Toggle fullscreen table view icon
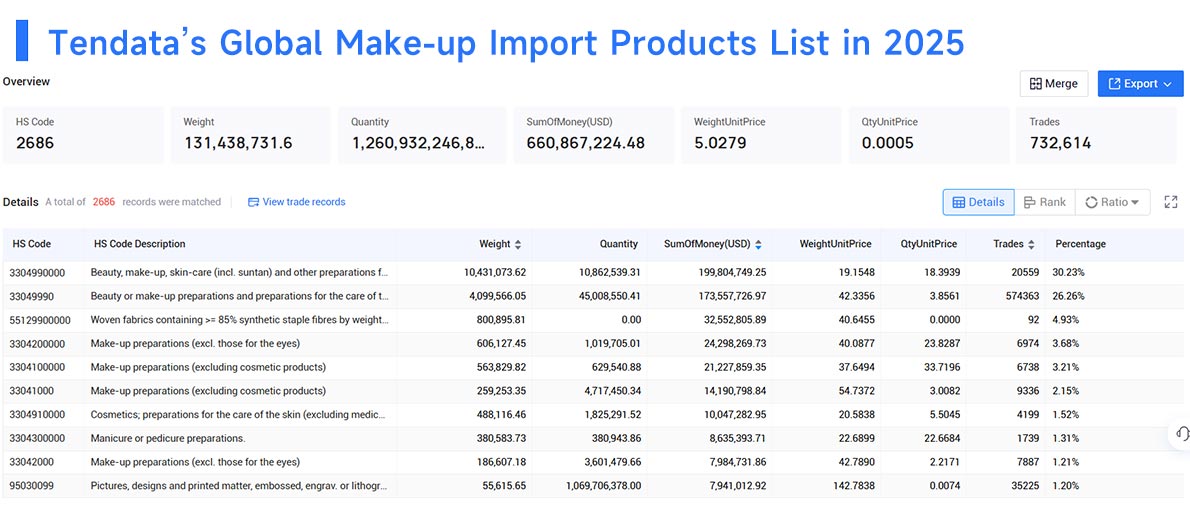 (x=1170, y=202)
